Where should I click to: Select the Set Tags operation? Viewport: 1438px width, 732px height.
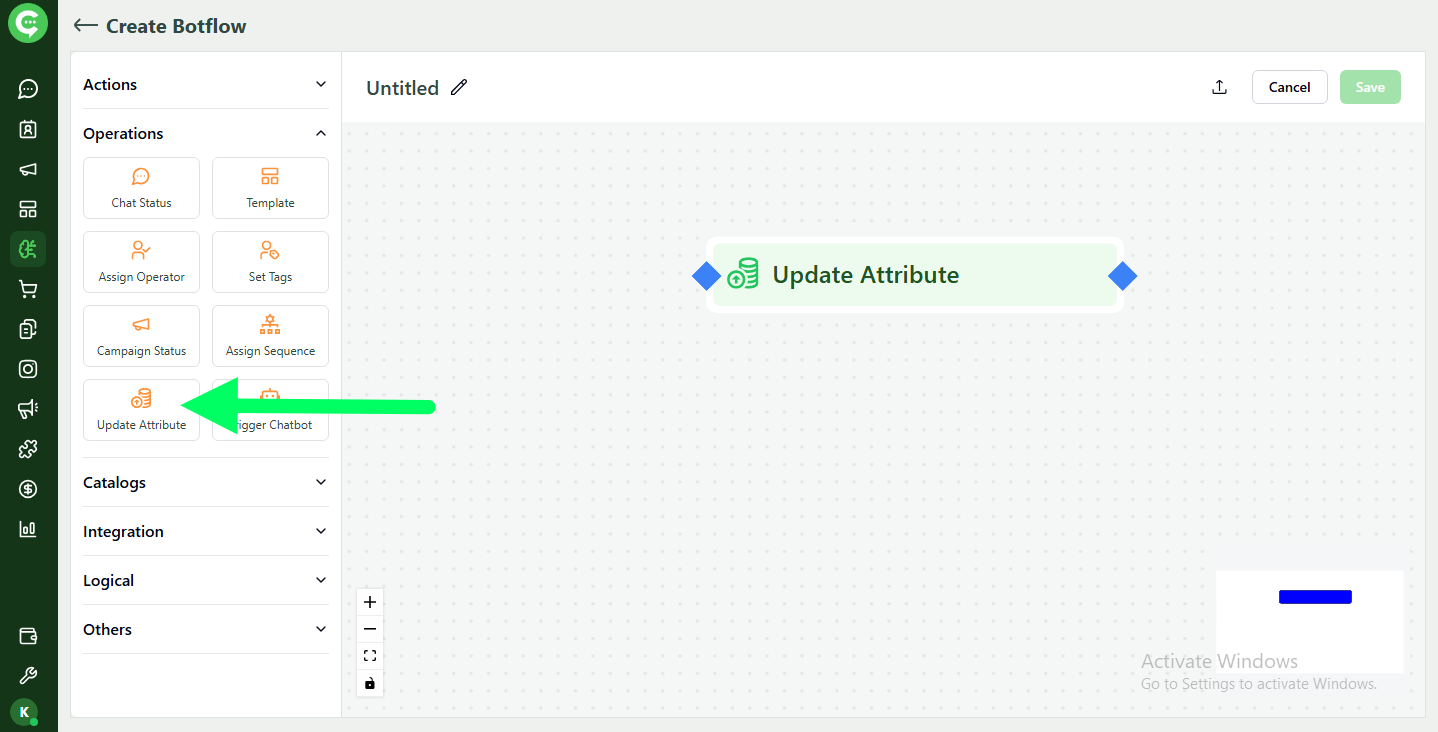[270, 262]
